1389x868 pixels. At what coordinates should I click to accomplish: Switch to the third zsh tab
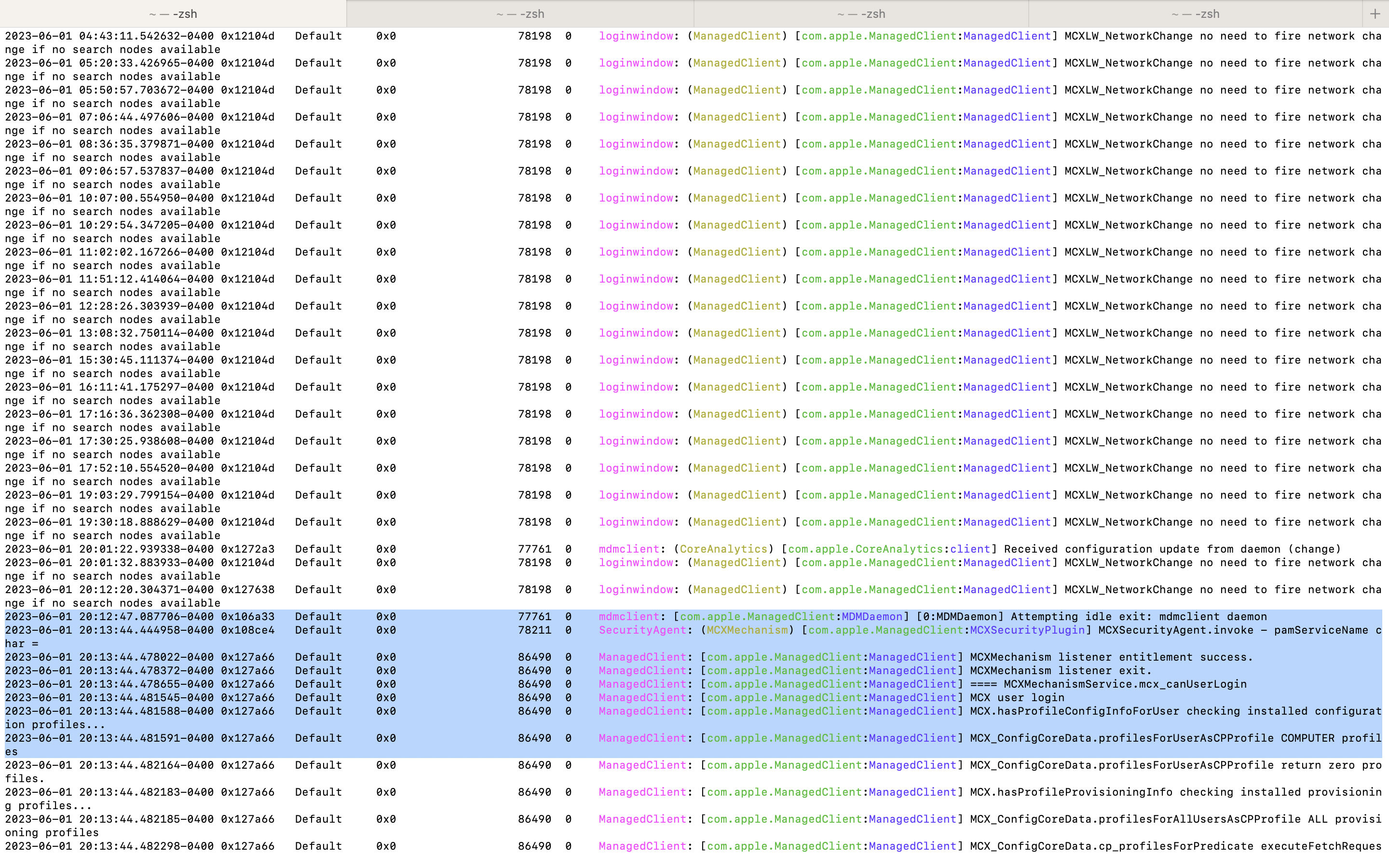861,14
